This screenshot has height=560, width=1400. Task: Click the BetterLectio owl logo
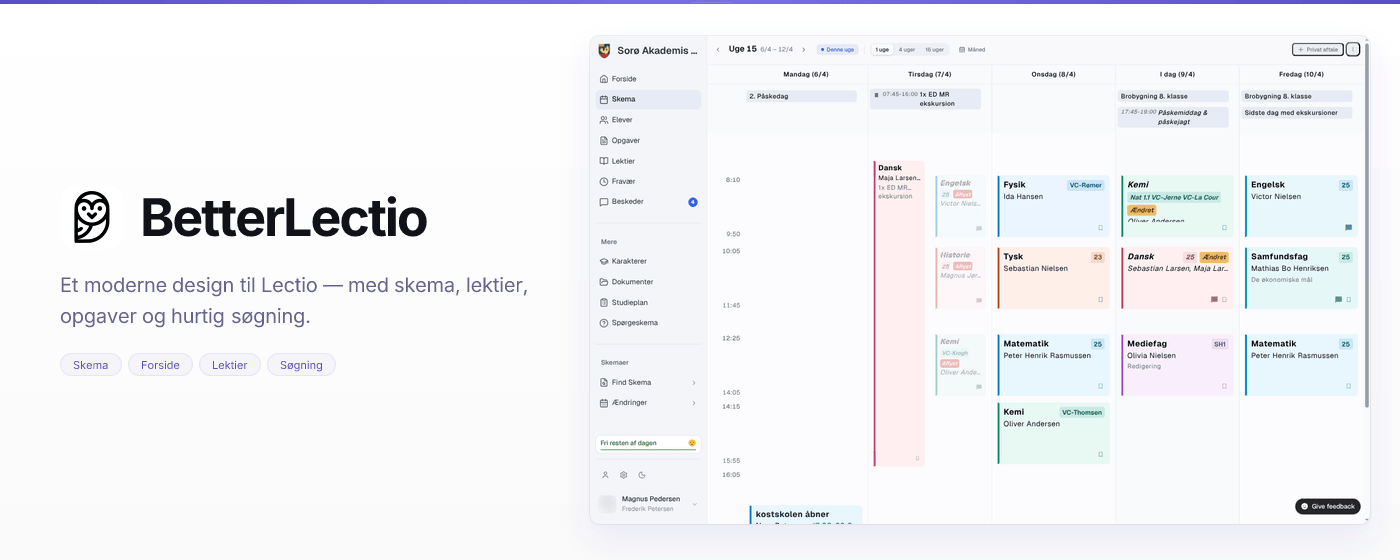click(x=92, y=217)
